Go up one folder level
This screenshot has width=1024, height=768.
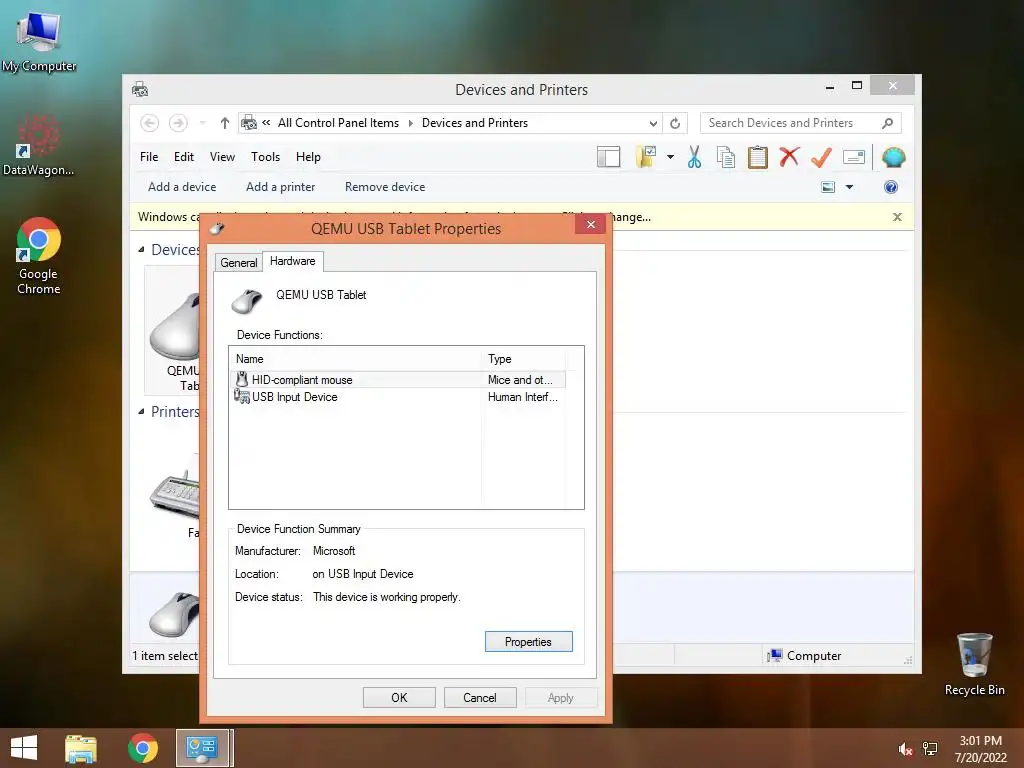click(x=225, y=123)
